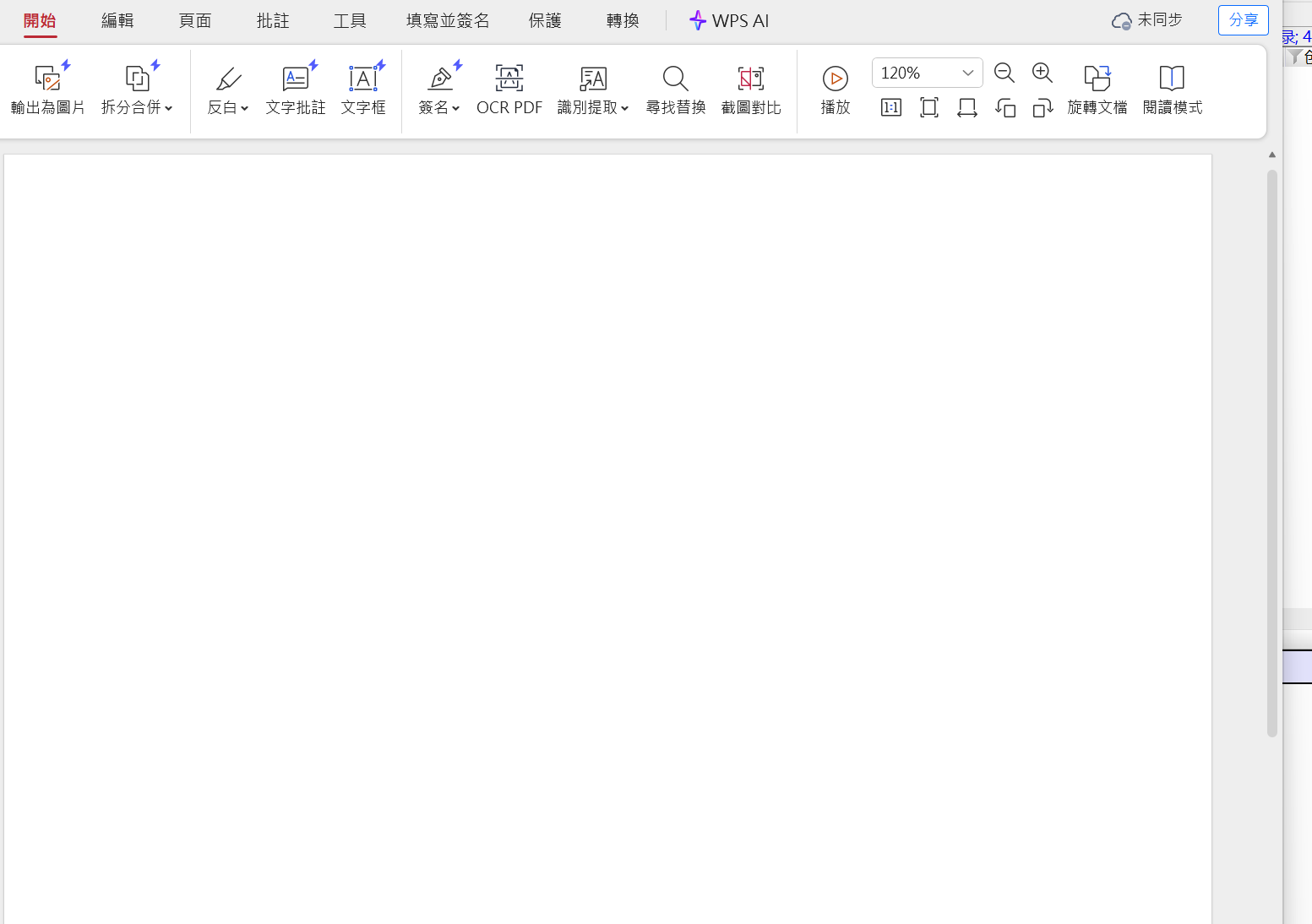Viewport: 1312px width, 924px height.
Task: Click the 截圖對比 screenshot compare tool
Action: (x=750, y=89)
